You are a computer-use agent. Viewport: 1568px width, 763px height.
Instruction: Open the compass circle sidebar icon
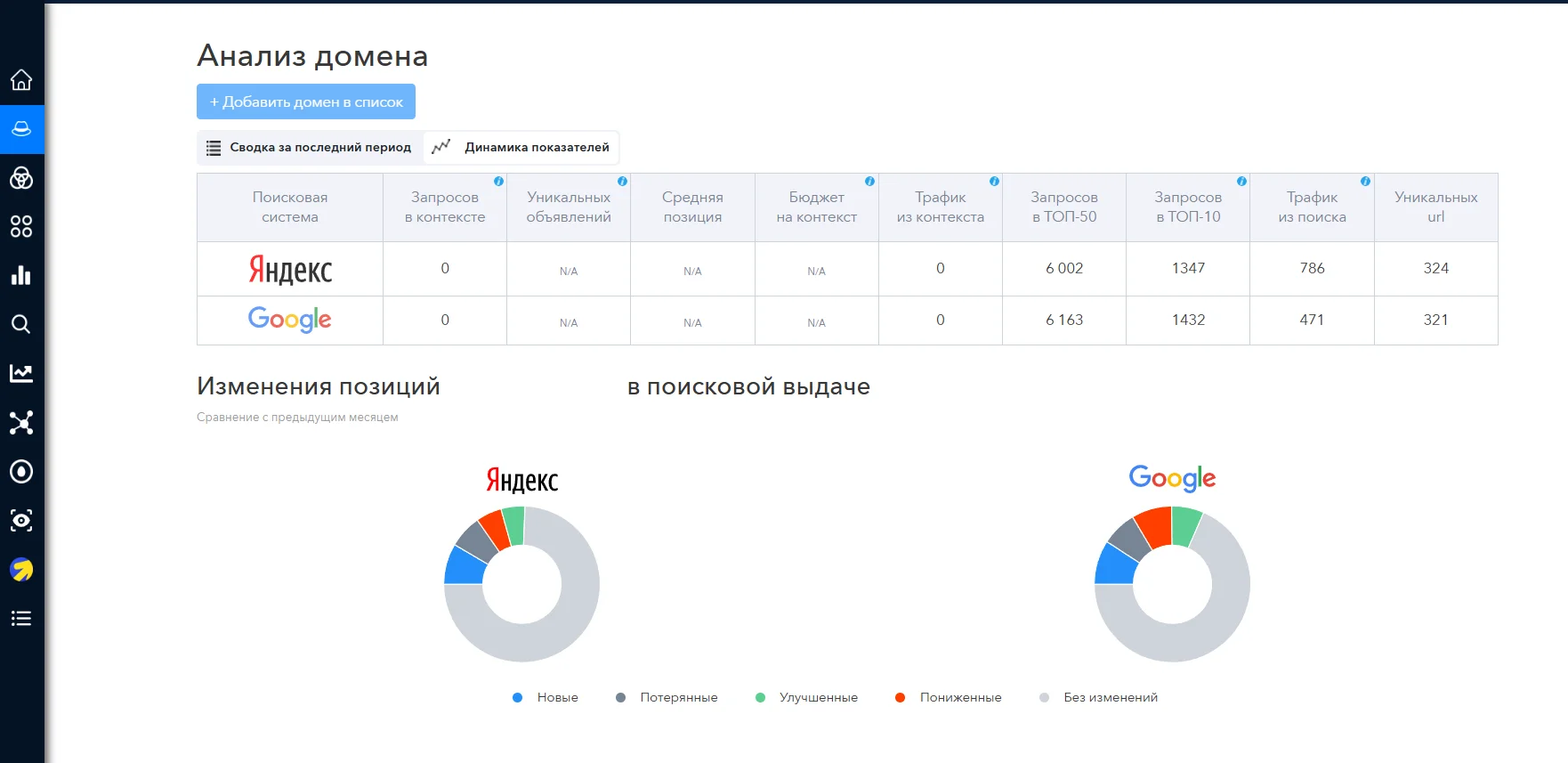[x=21, y=471]
